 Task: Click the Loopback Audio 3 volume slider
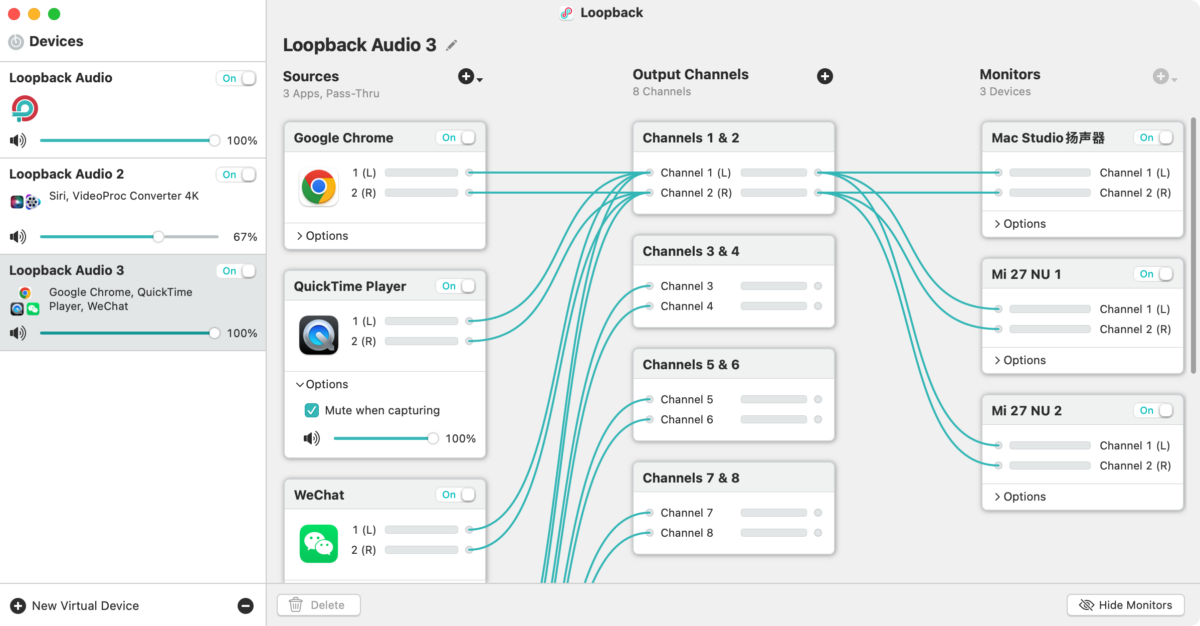[129, 333]
